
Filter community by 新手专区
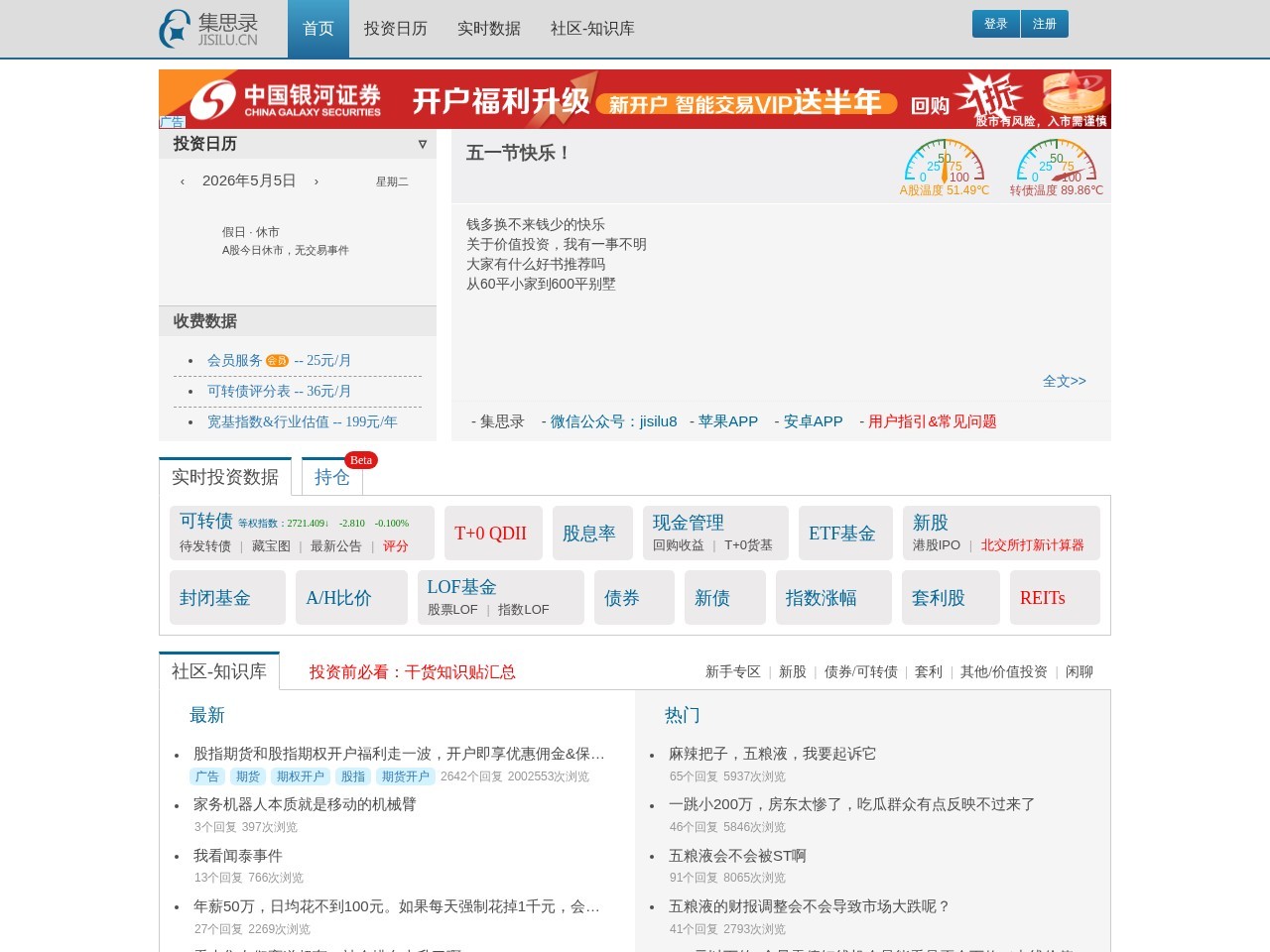point(733,672)
